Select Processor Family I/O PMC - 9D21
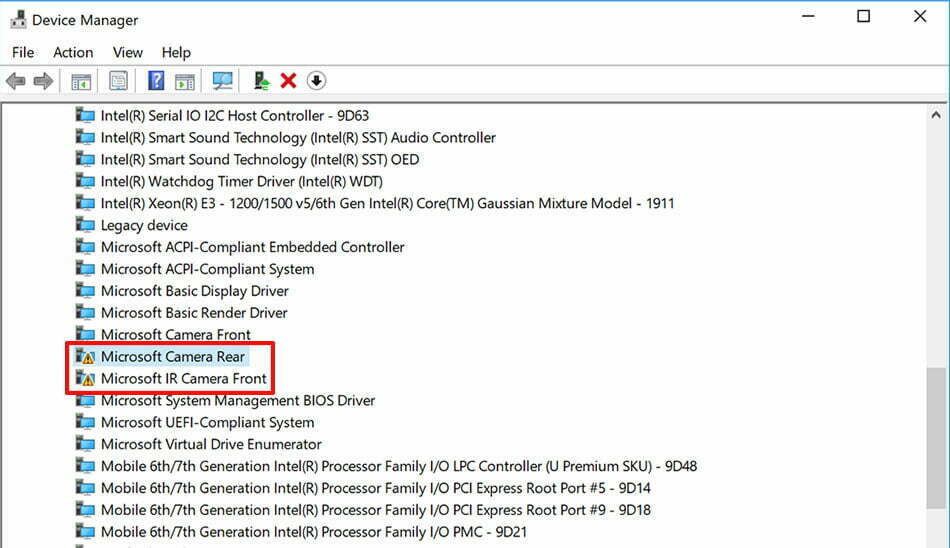 click(x=314, y=532)
